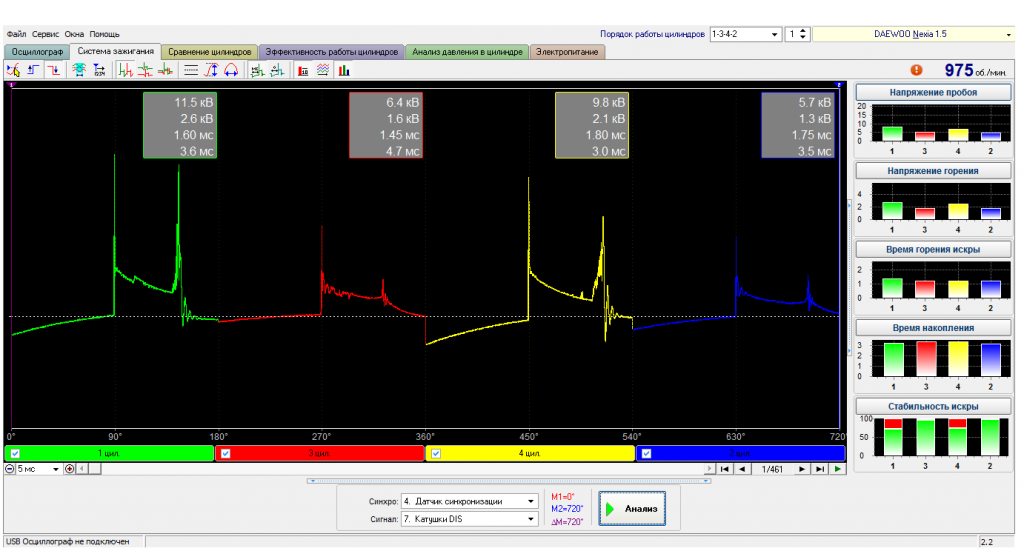
Task: Select overlaid cylinders display mode icon
Action: [x=165, y=70]
